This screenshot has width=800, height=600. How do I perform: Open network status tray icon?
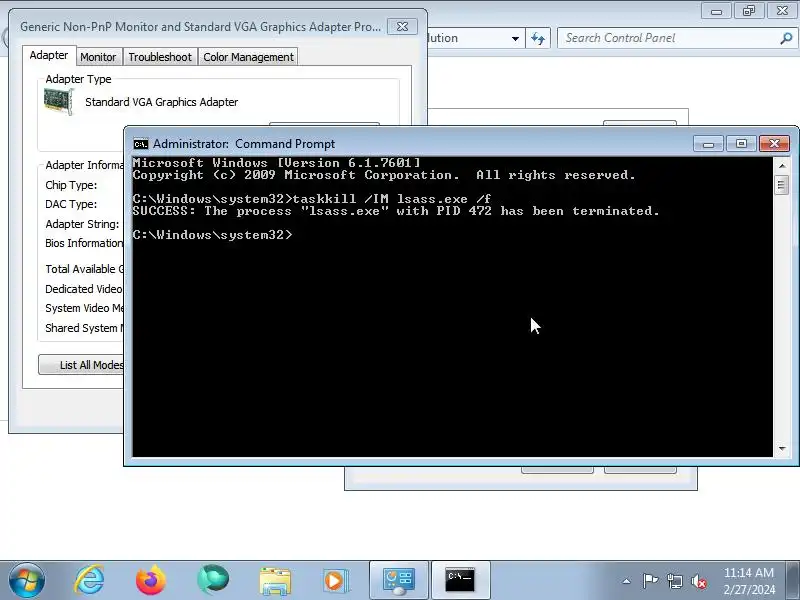coord(674,581)
